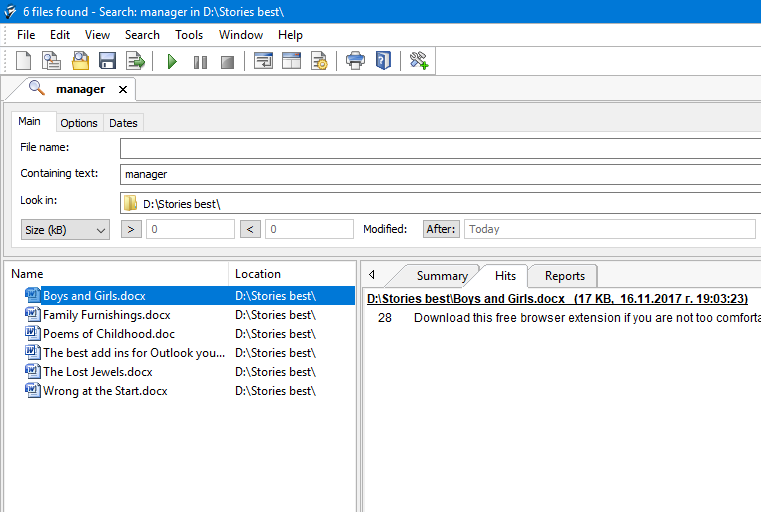
Task: Click the Look in path field
Action: point(440,203)
